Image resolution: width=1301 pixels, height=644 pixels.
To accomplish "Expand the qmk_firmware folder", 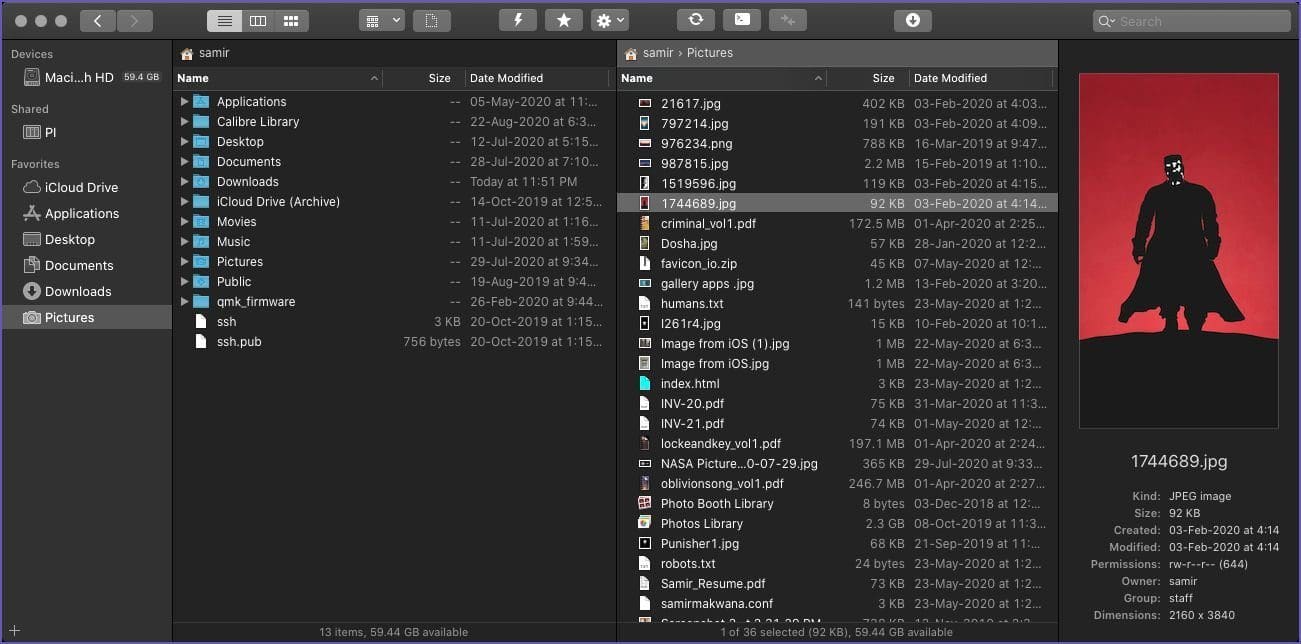I will pos(184,301).
